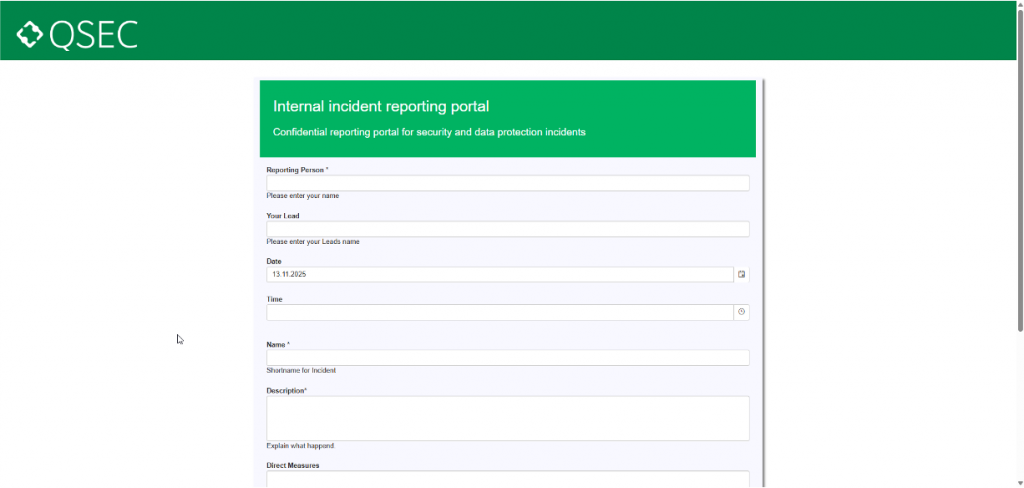1024x488 pixels.
Task: Click the page scrollbar up arrow
Action: pyautogui.click(x=1019, y=5)
